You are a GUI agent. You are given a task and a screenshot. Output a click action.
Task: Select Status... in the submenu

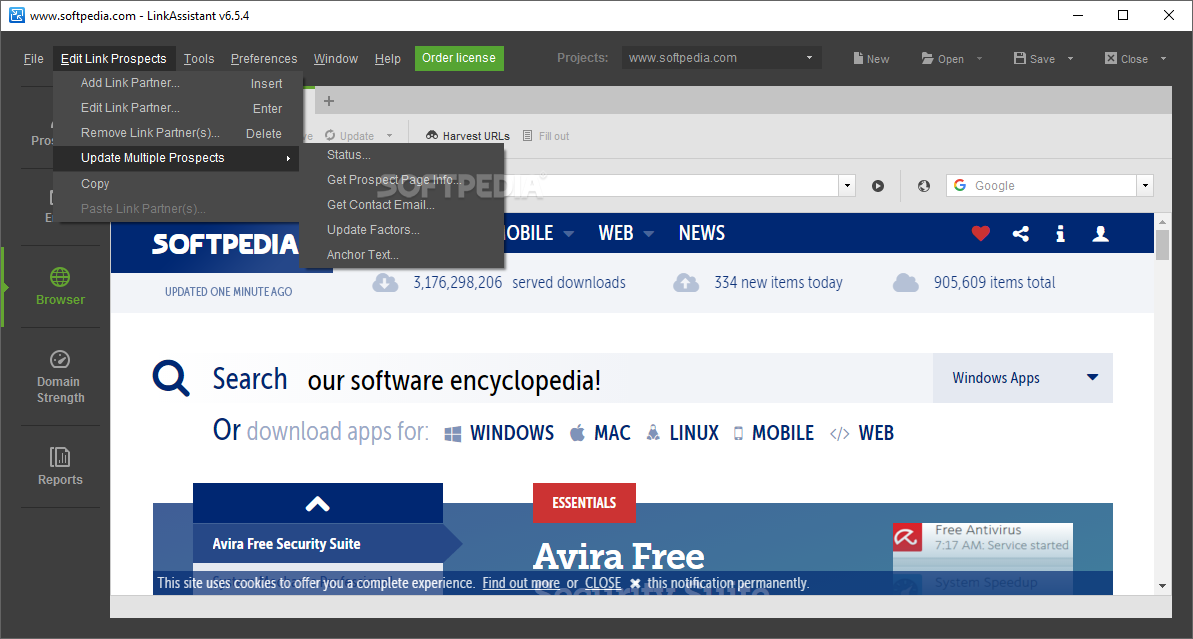[402, 154]
